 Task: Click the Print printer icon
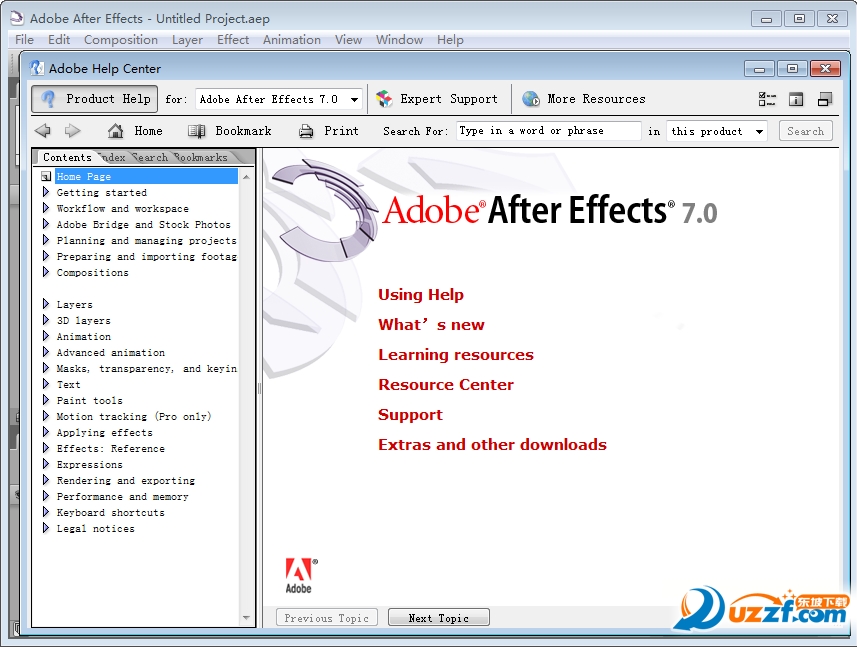click(x=306, y=131)
